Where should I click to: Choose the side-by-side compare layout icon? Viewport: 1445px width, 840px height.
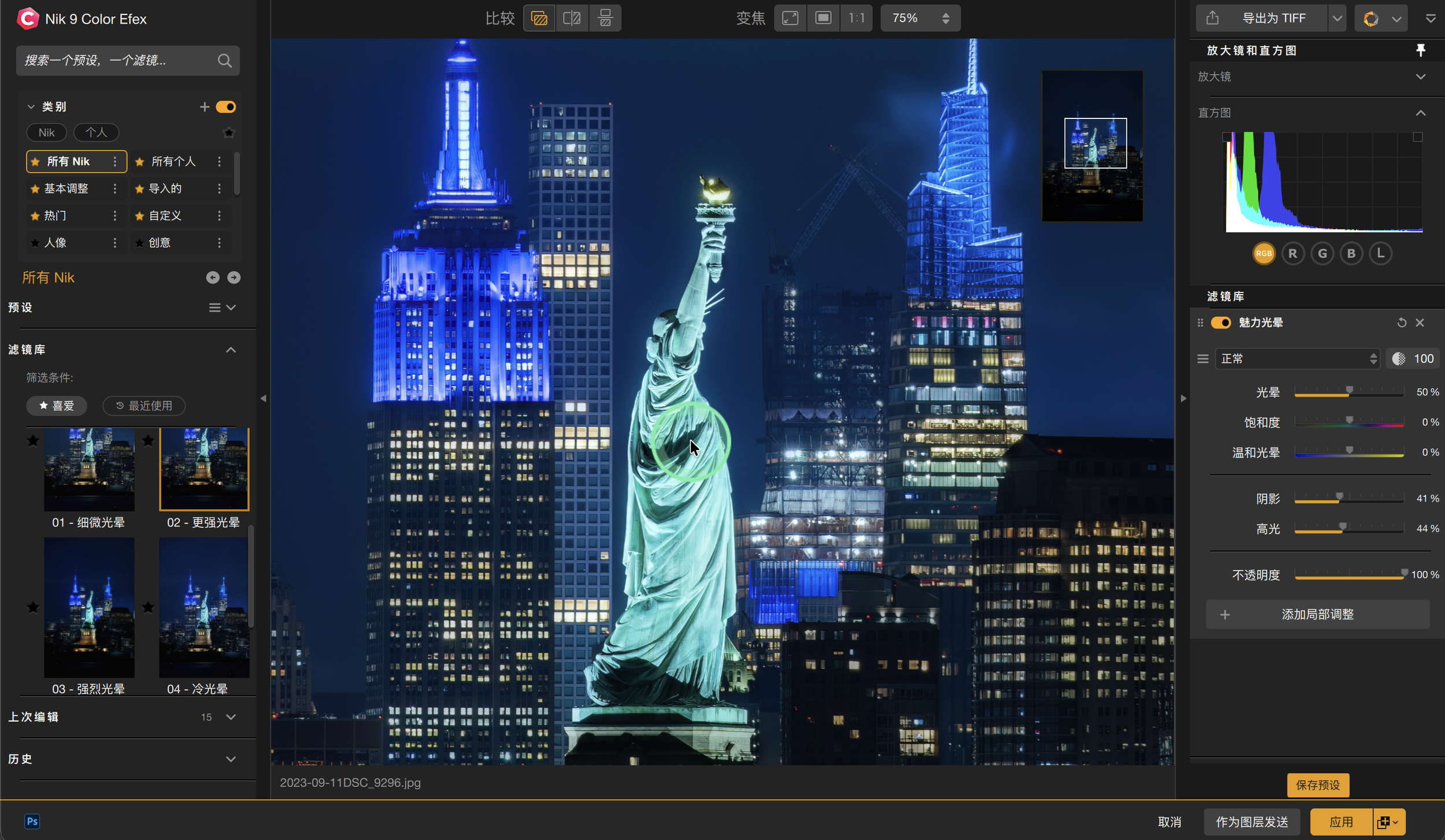605,18
